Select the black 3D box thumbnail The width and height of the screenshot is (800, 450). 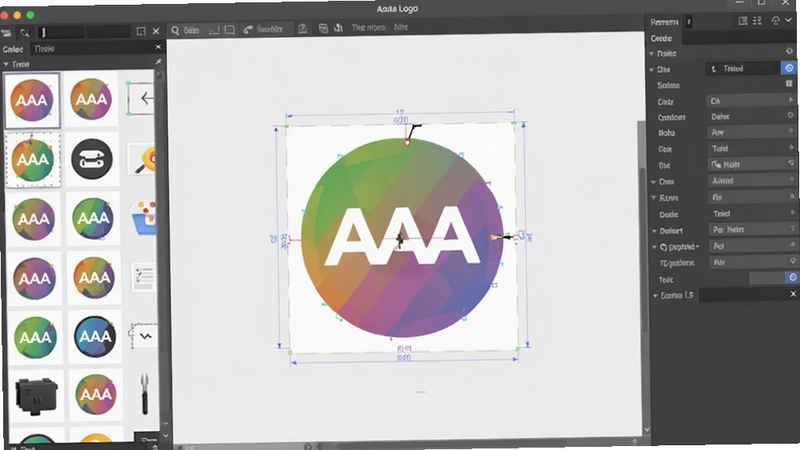click(36, 397)
